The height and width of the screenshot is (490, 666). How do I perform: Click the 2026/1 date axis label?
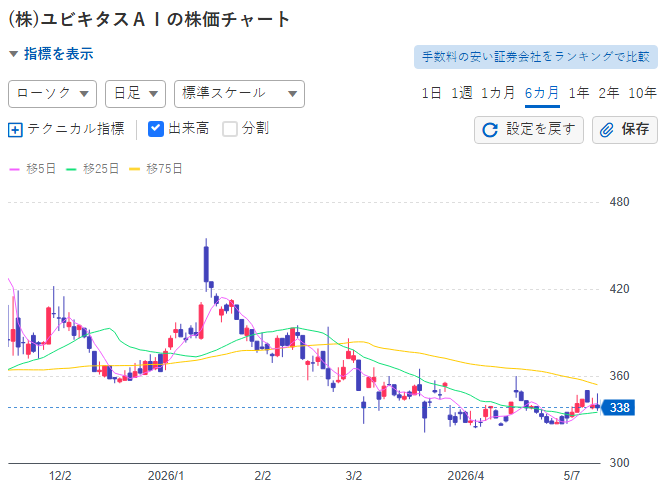(166, 476)
